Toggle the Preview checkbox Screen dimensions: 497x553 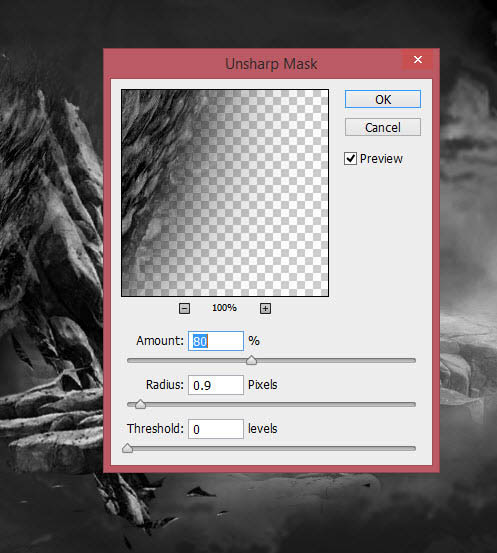point(350,159)
